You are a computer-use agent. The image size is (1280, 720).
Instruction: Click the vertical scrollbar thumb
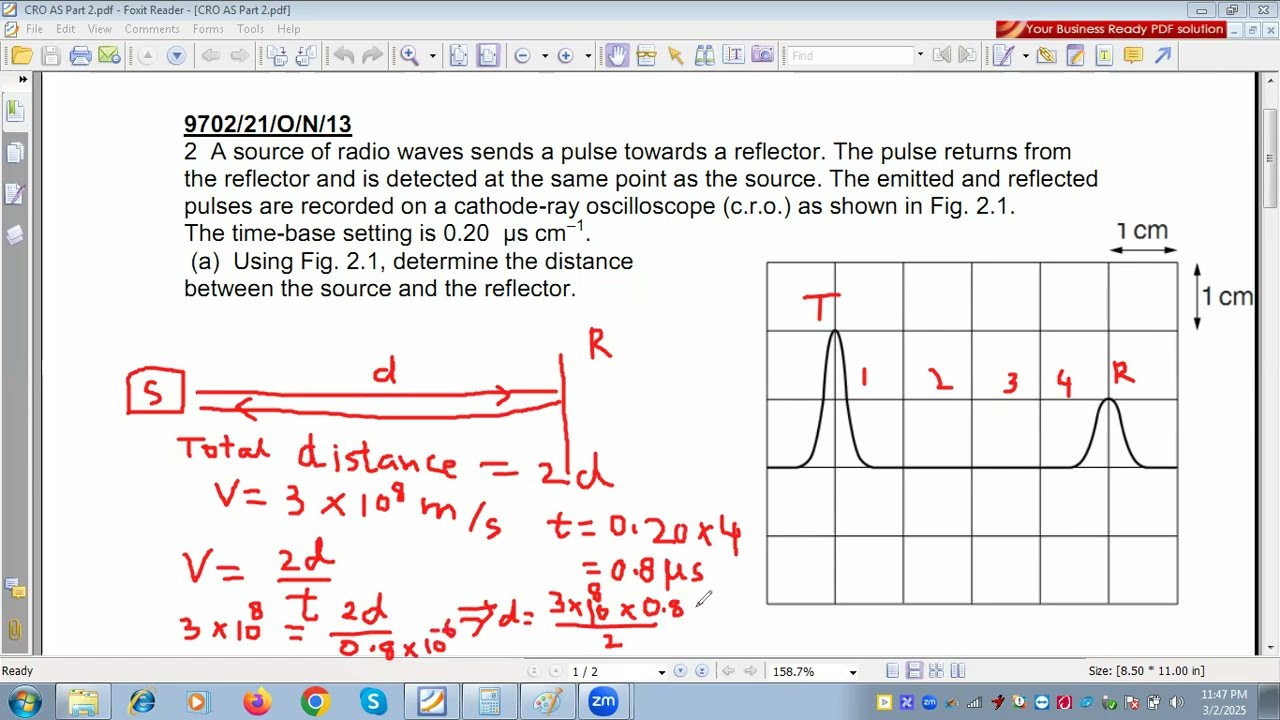tap(1269, 158)
